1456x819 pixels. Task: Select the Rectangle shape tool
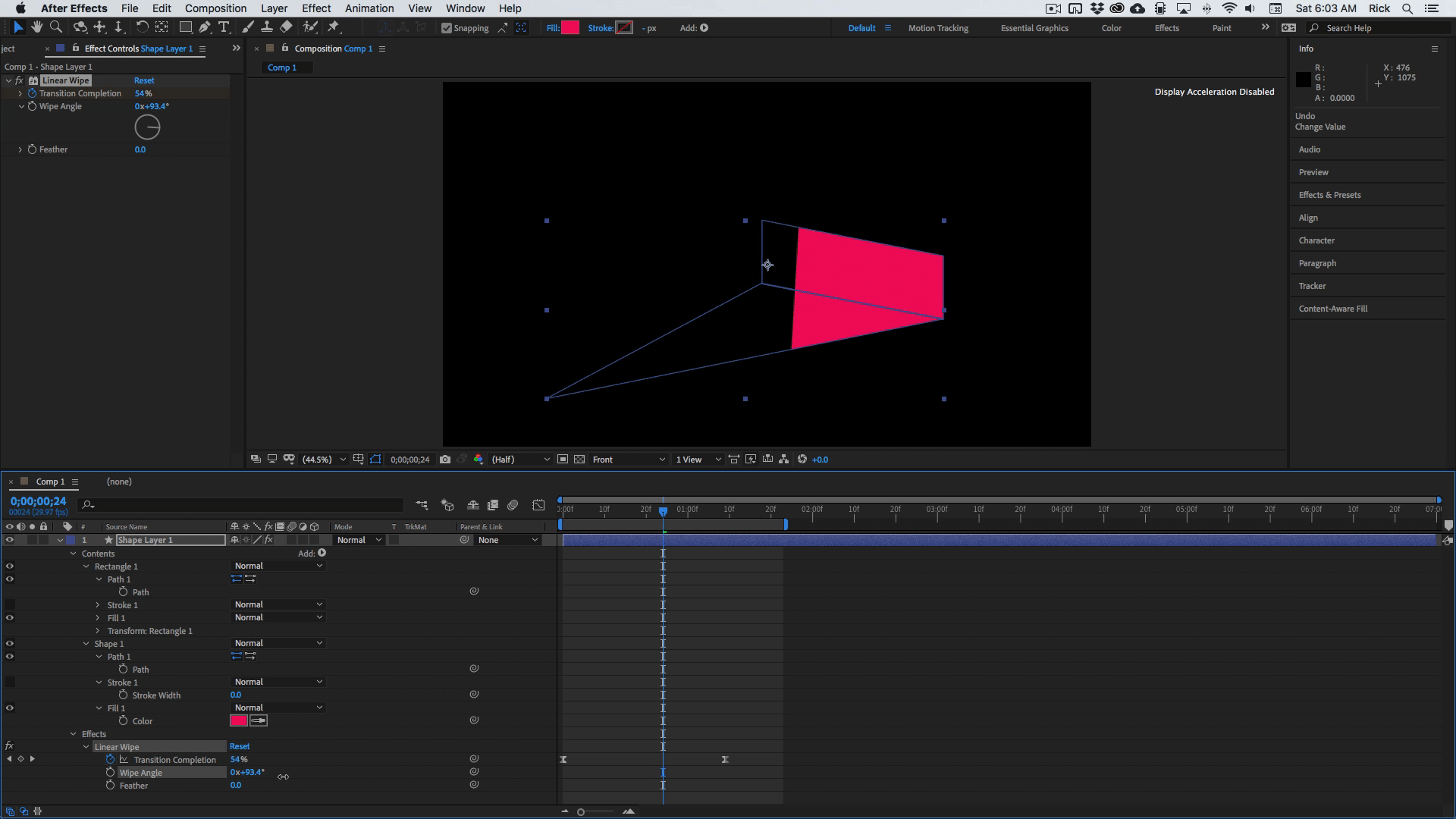pos(185,27)
